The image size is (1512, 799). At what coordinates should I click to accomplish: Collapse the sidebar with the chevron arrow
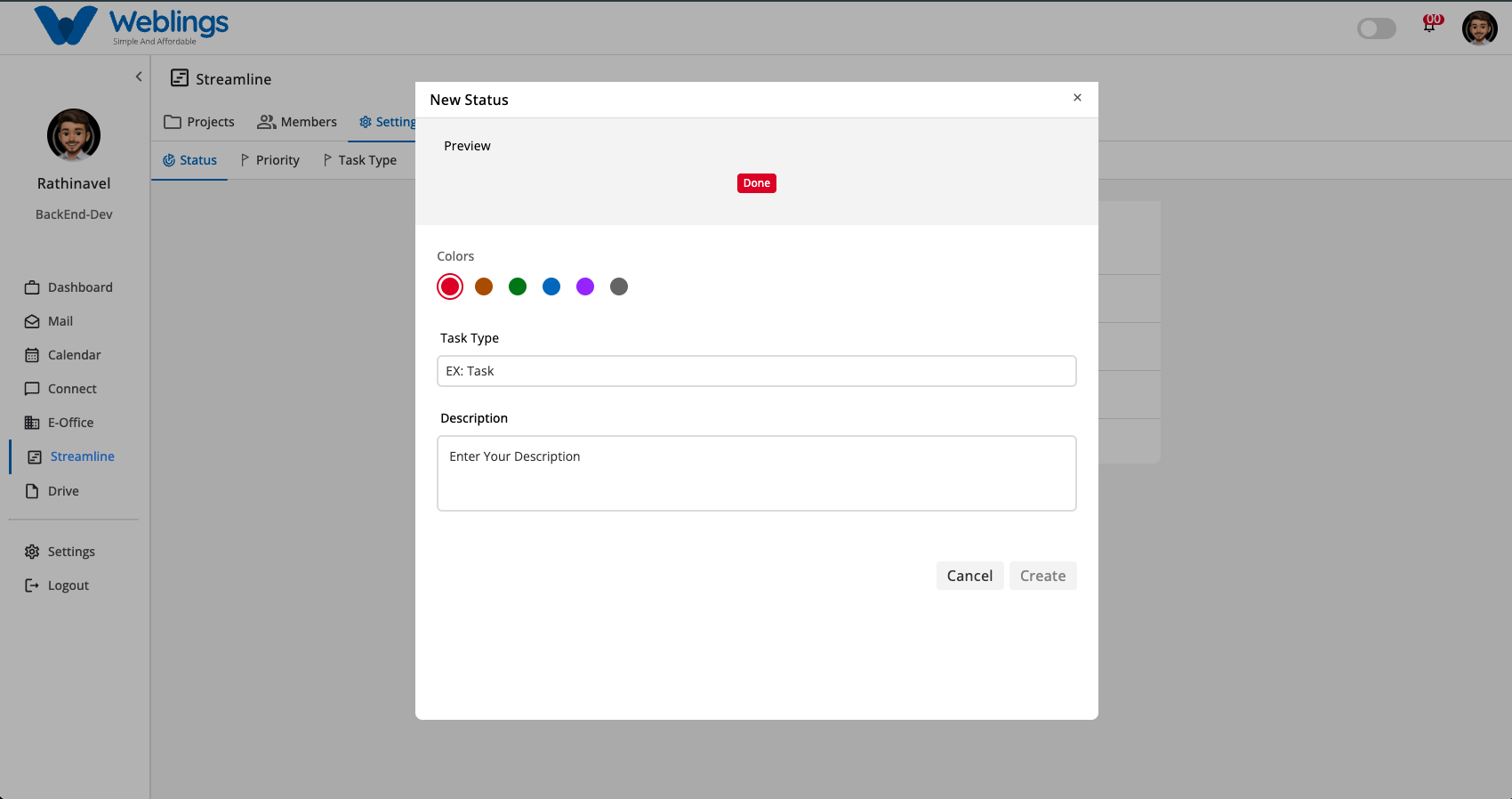(x=139, y=77)
